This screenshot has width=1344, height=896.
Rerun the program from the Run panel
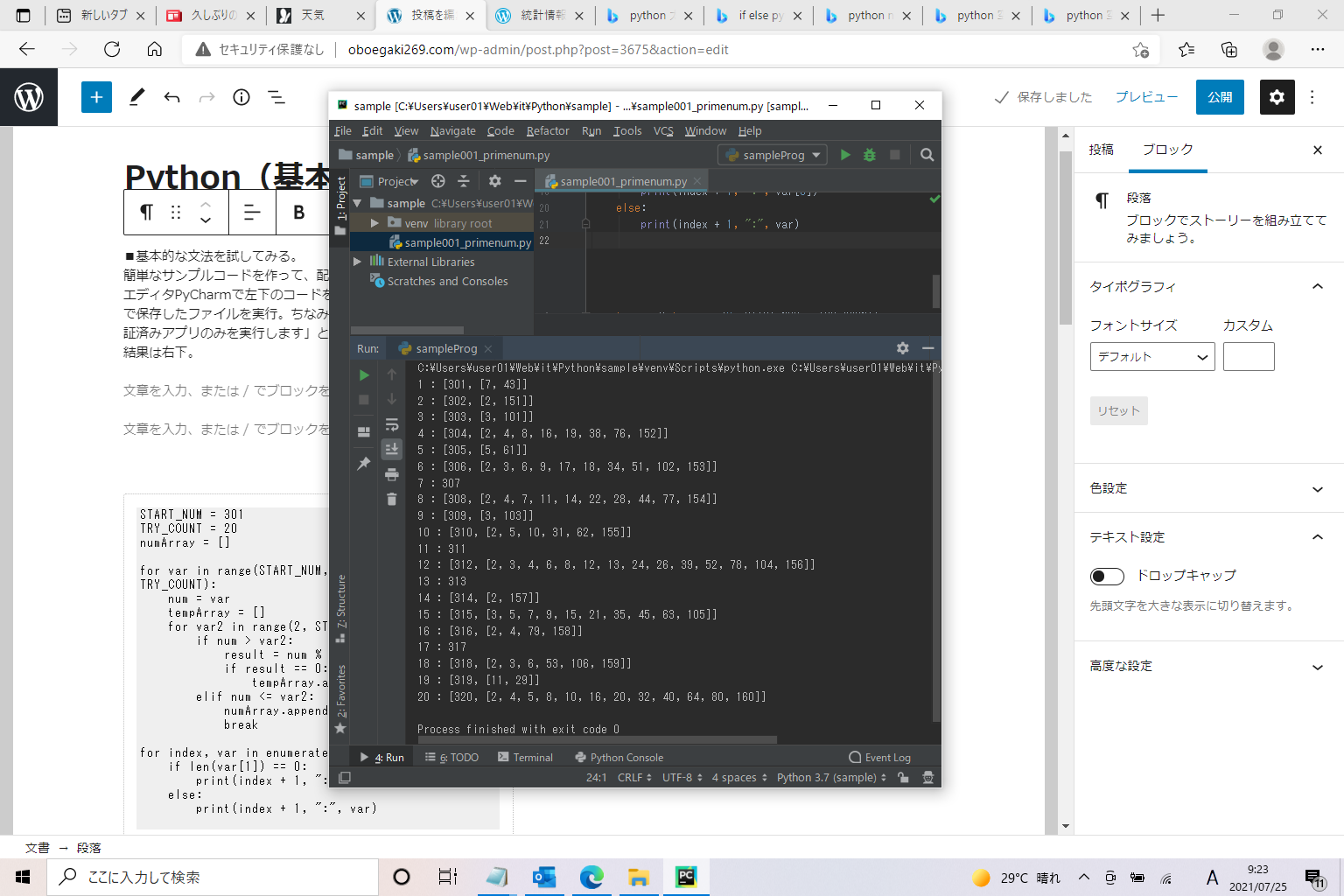pyautogui.click(x=364, y=374)
